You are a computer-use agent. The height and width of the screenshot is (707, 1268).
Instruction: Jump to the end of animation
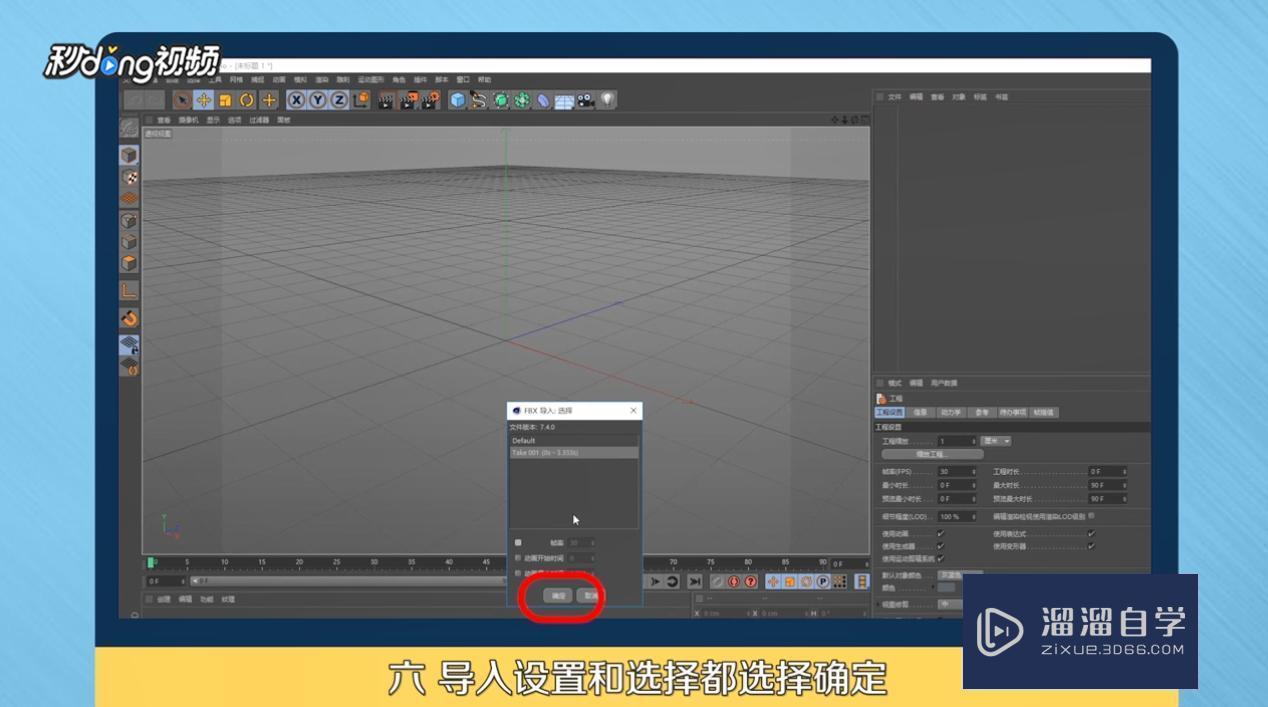pos(694,581)
